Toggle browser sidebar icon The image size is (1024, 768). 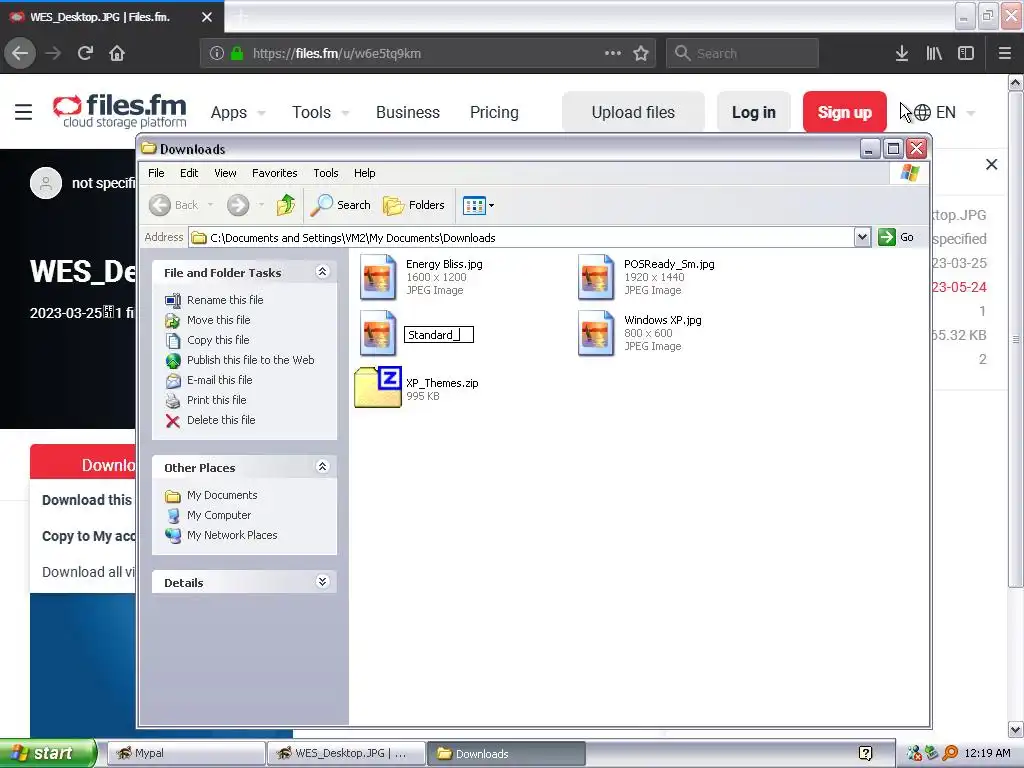[966, 54]
